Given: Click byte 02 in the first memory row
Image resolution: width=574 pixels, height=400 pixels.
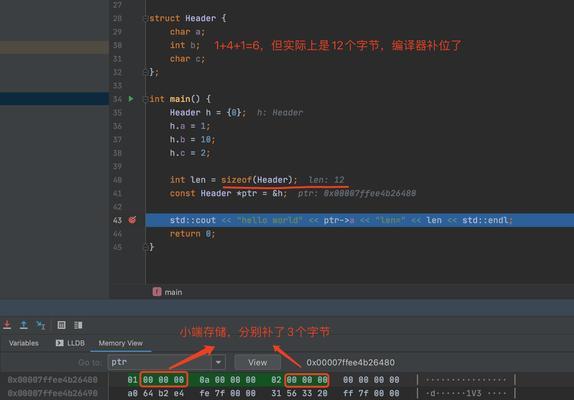Looking at the screenshot, I should pyautogui.click(x=276, y=380).
